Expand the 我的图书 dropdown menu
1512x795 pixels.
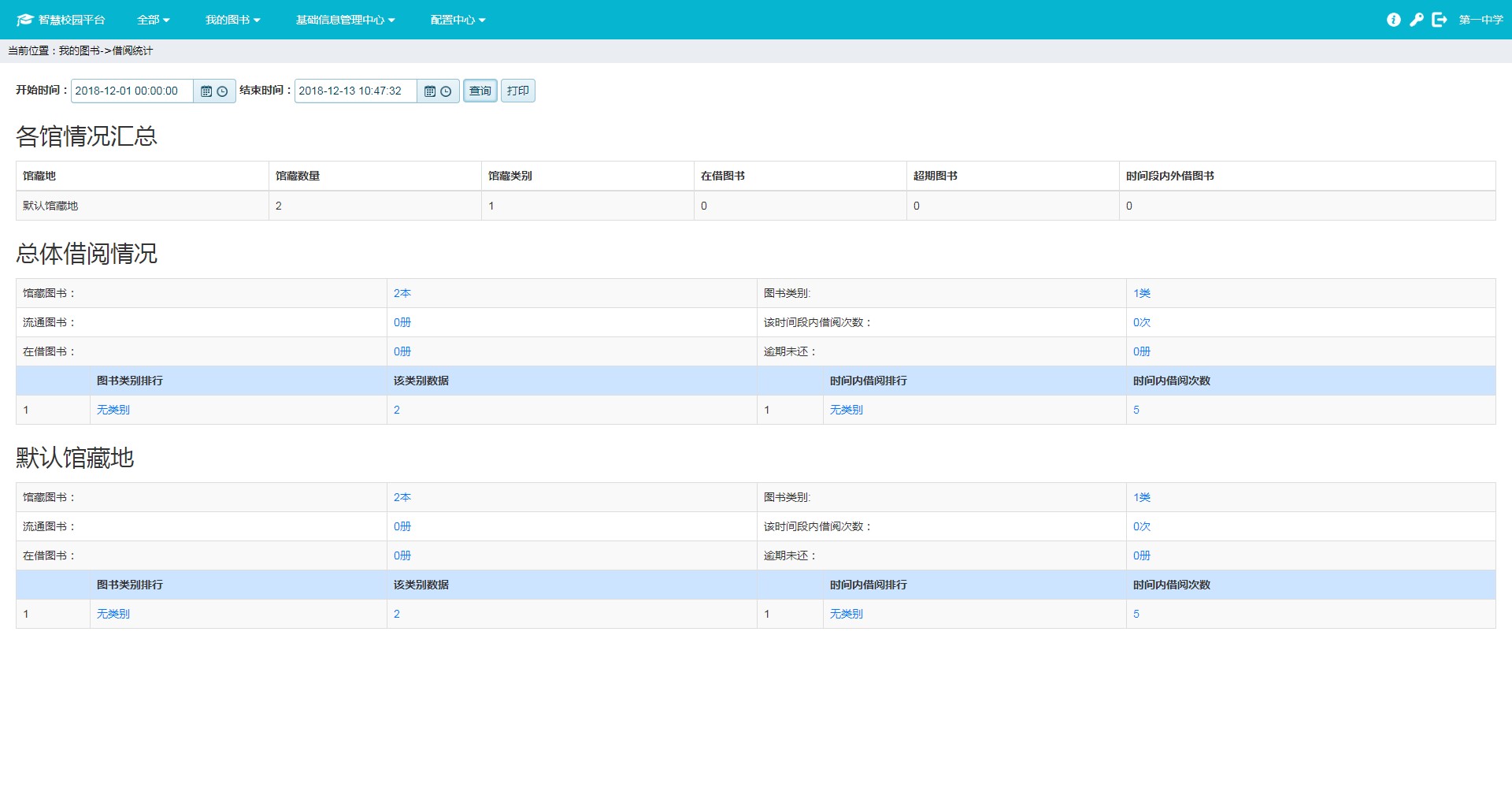tap(232, 20)
